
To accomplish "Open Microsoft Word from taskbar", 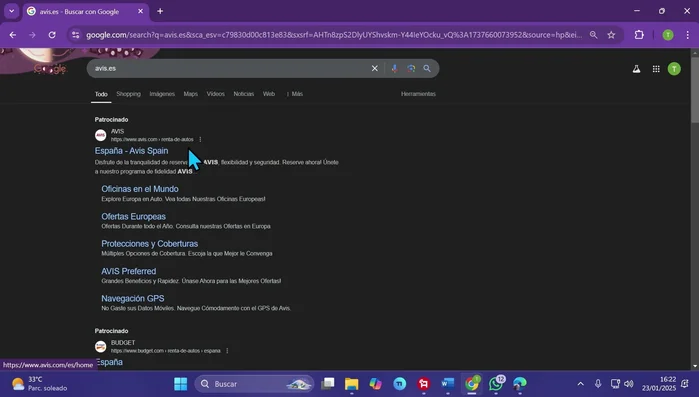I will pos(448,384).
